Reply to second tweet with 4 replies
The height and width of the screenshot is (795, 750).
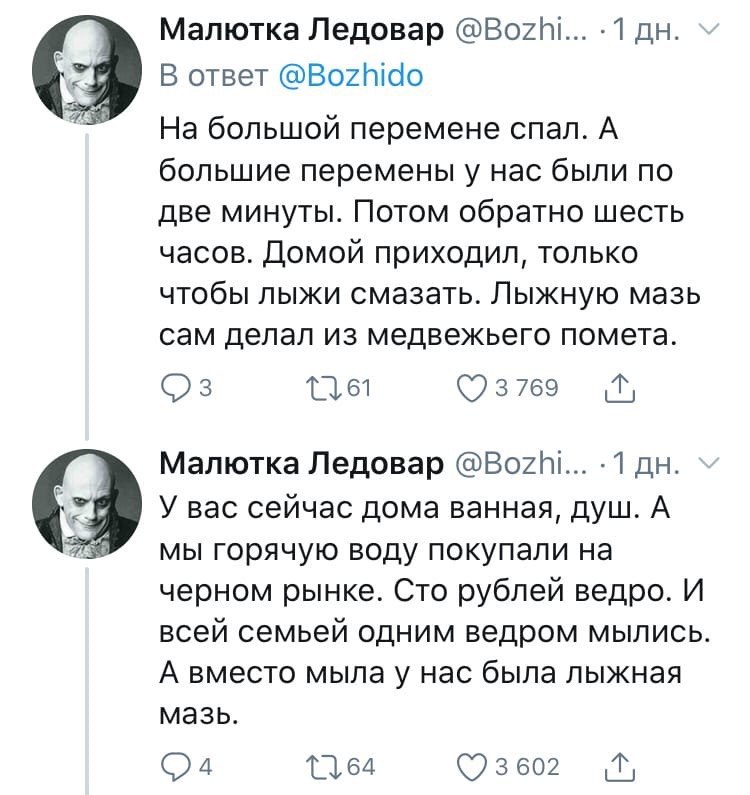pos(175,767)
